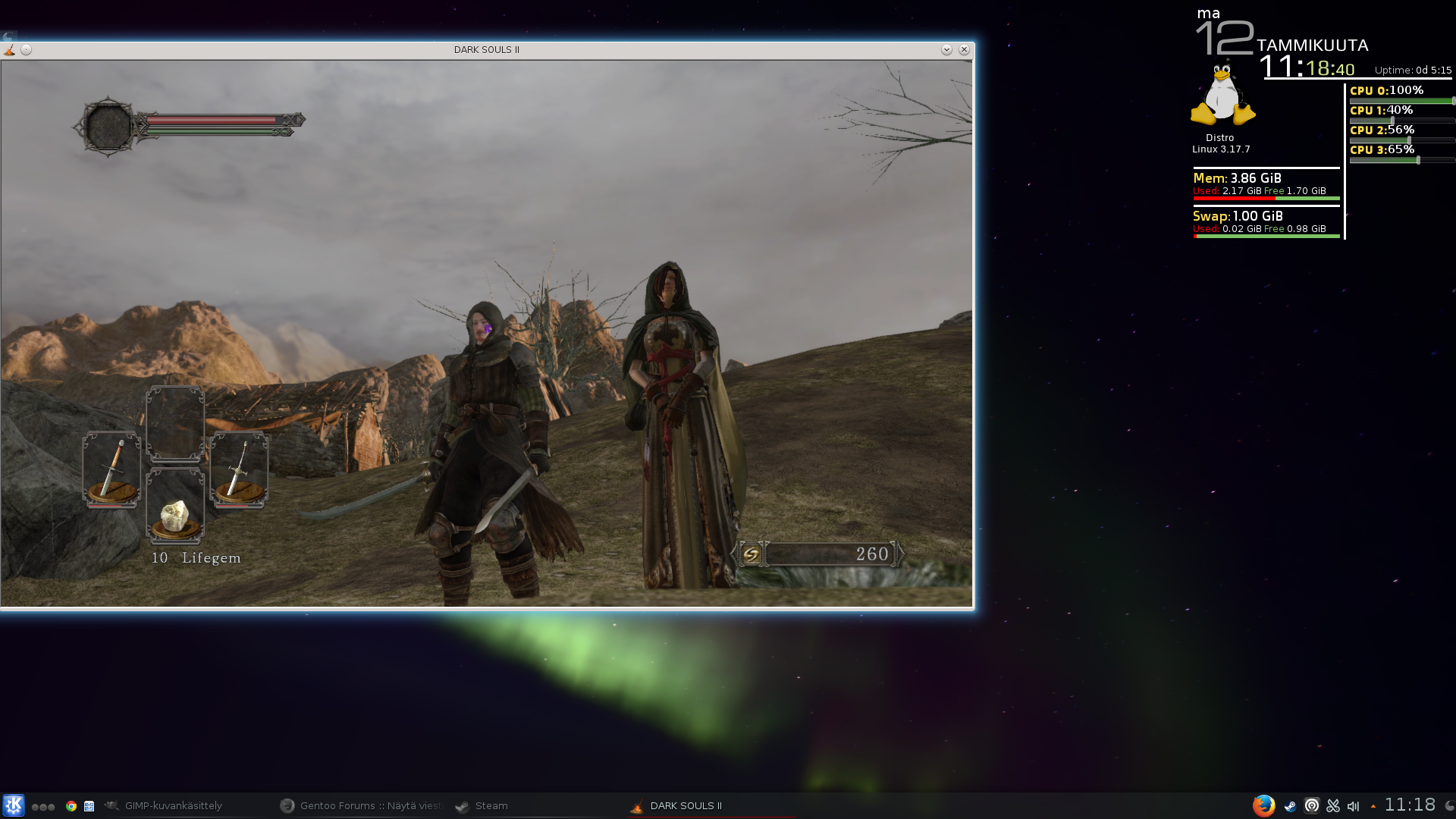Image resolution: width=1456 pixels, height=819 pixels.
Task: Click the round character emblem in HUD
Action: click(x=108, y=127)
